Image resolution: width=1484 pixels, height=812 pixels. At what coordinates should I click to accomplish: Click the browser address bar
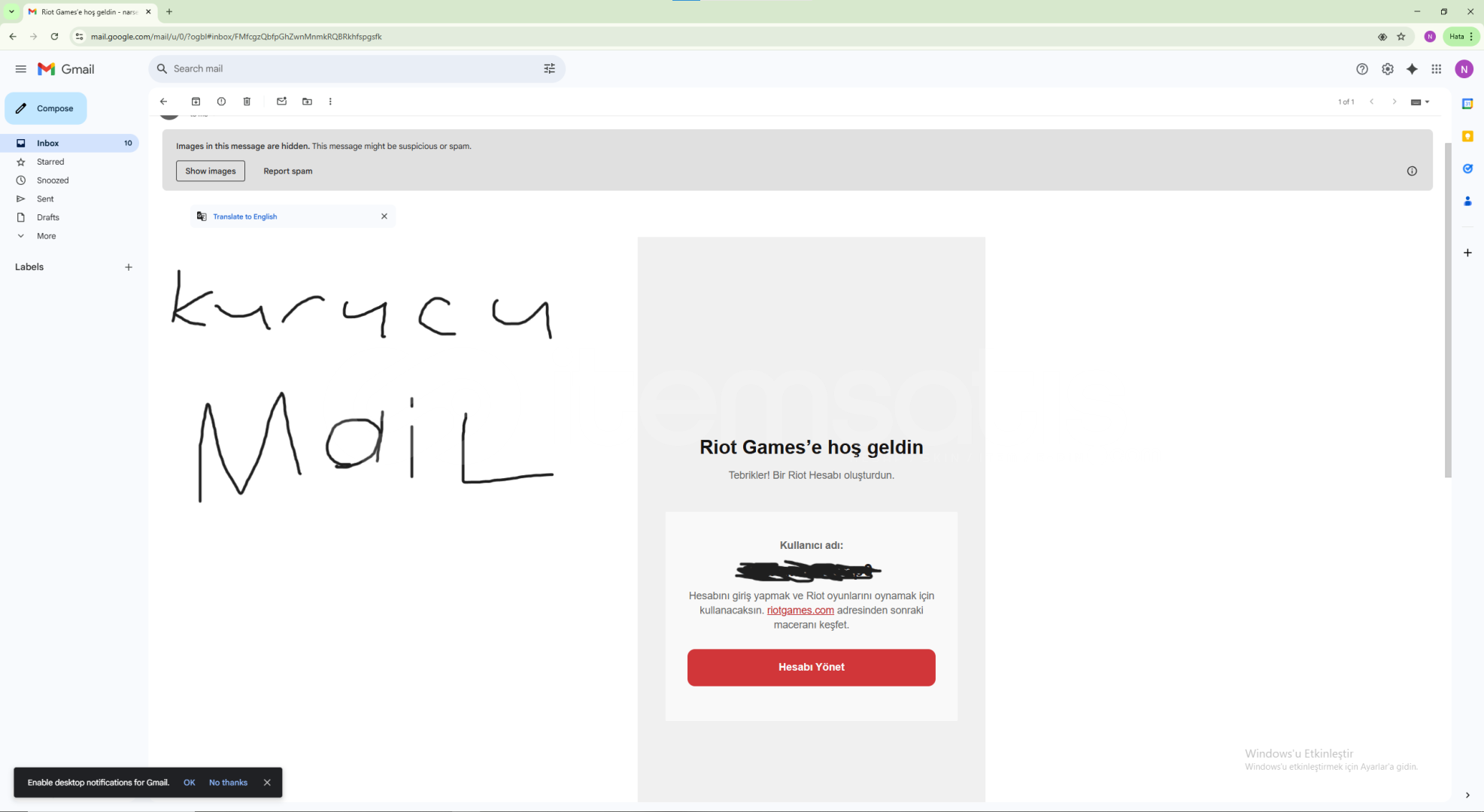pyautogui.click(x=730, y=36)
